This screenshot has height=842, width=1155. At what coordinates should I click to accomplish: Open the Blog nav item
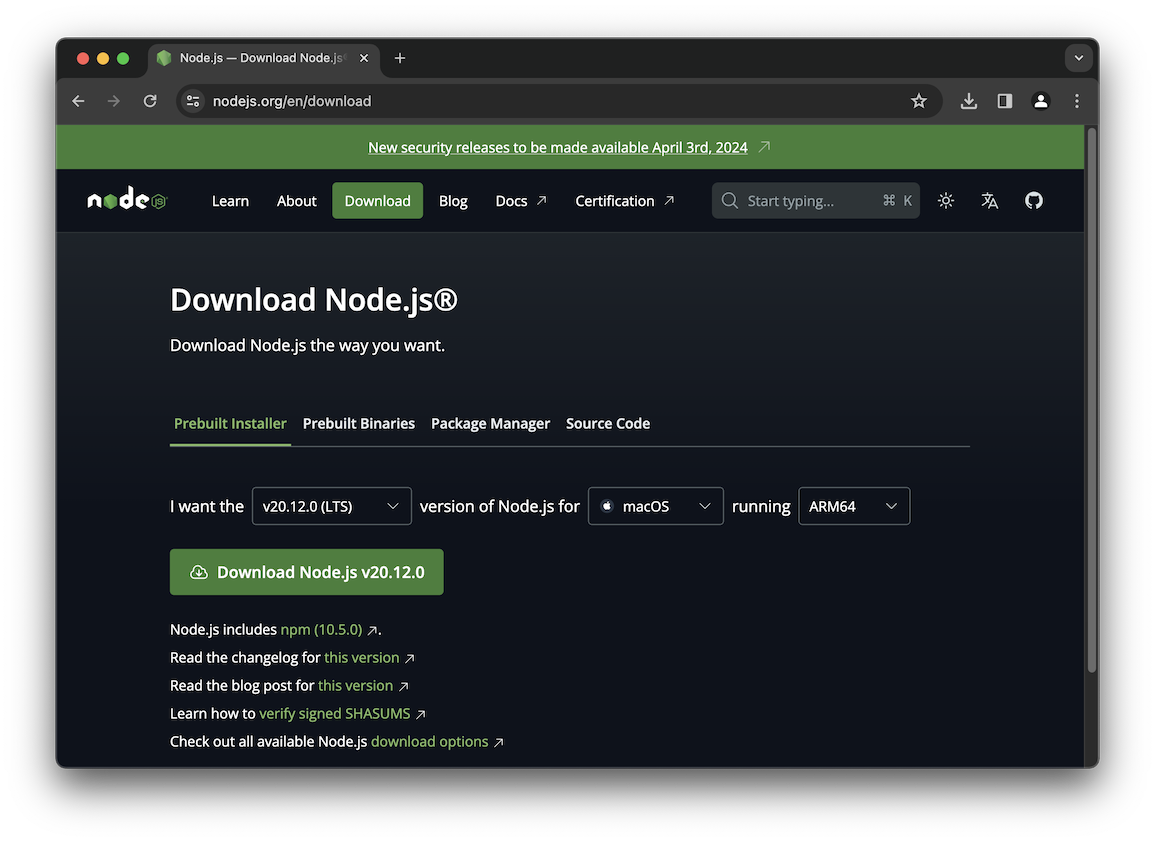pos(453,201)
